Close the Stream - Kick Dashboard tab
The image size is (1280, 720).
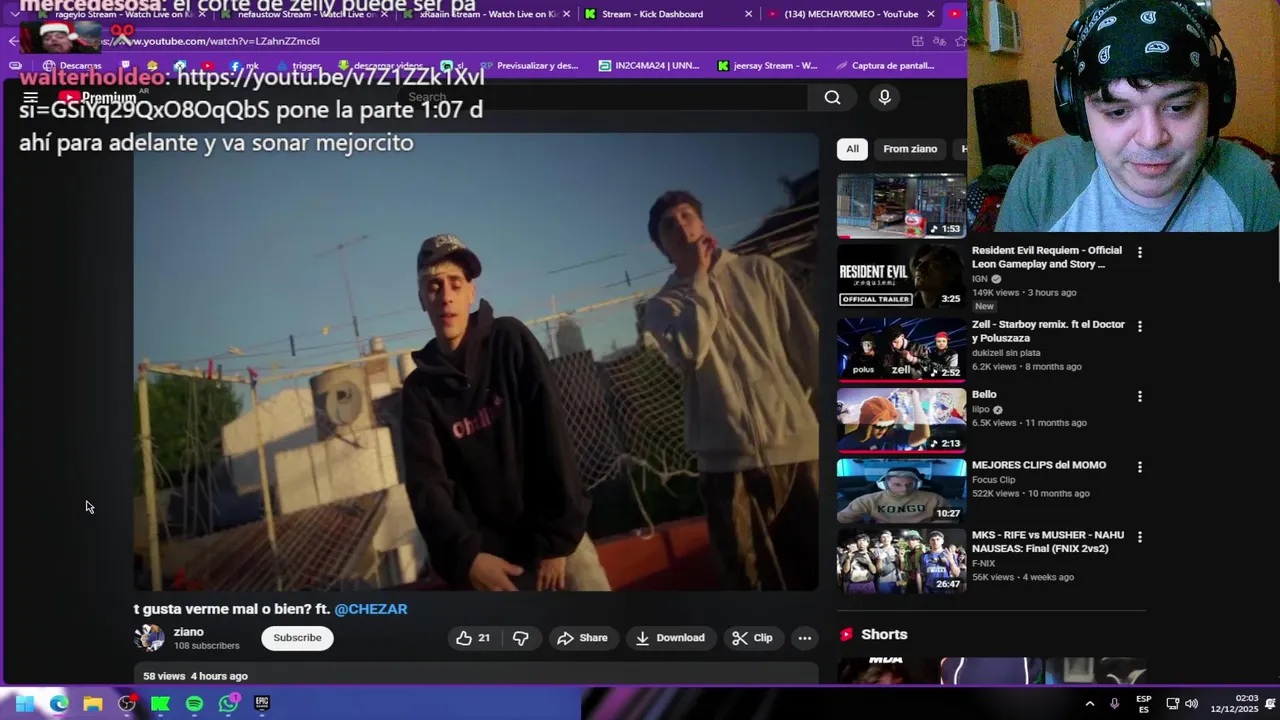click(749, 14)
